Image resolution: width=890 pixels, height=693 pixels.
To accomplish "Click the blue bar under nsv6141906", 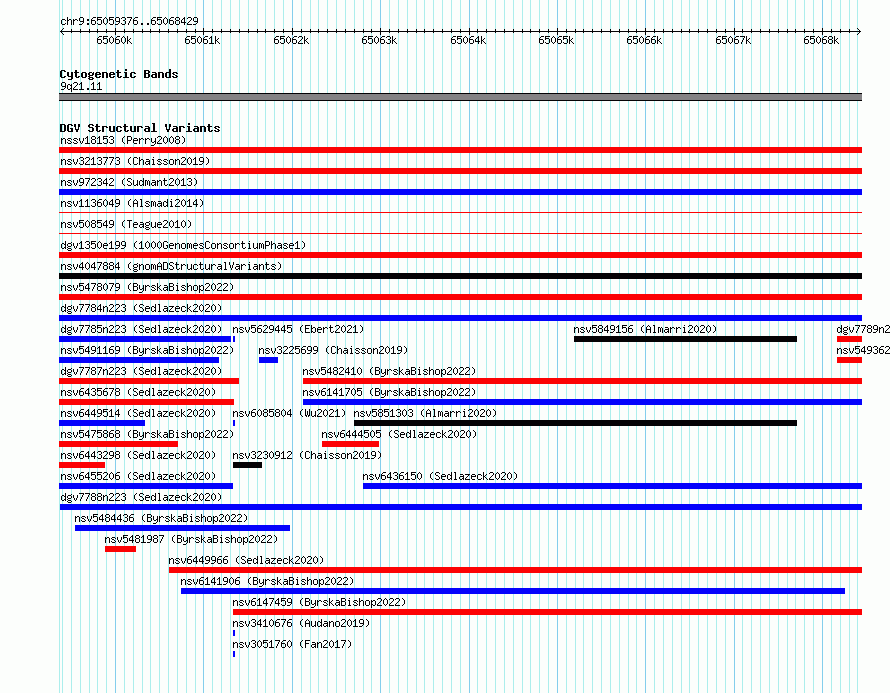I will point(513,591).
